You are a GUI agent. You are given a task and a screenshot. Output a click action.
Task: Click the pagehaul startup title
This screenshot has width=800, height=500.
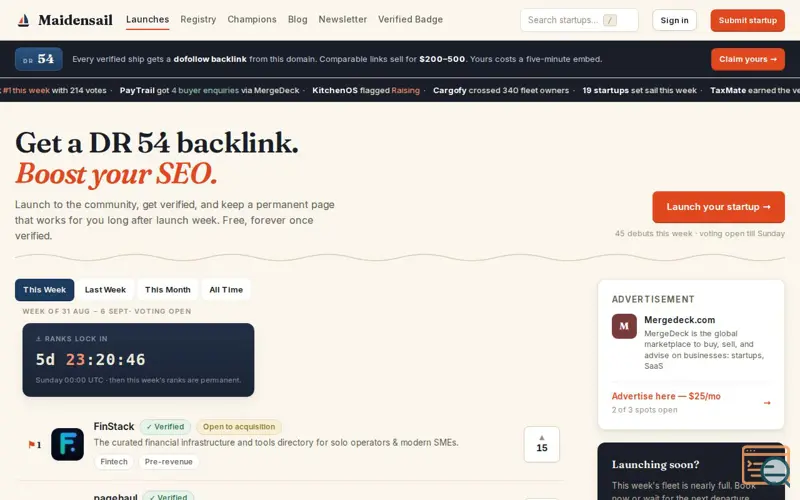tap(115, 496)
